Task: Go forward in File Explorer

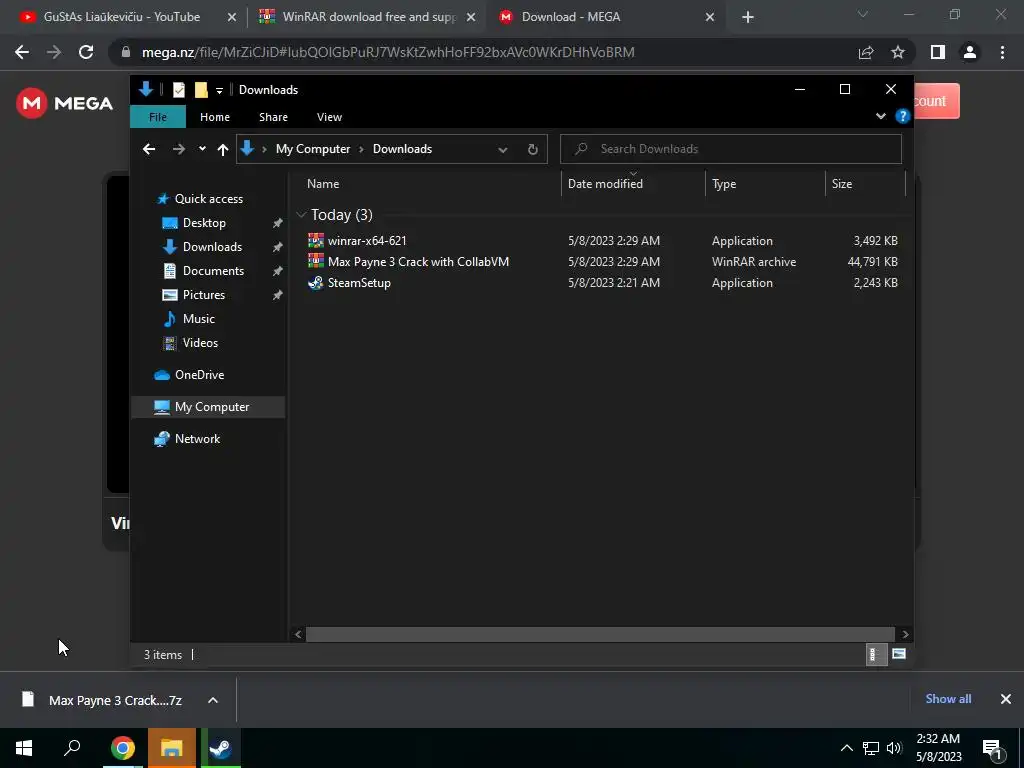Action: (x=178, y=149)
